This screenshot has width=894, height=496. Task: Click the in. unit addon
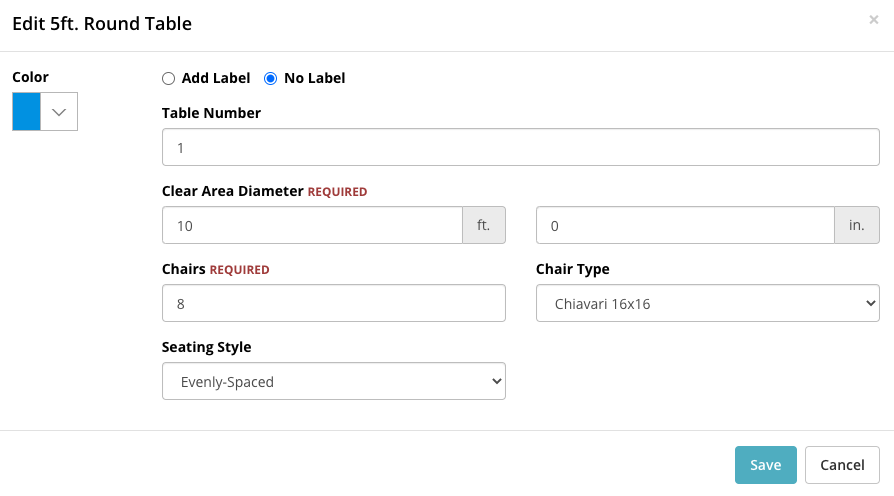(857, 225)
